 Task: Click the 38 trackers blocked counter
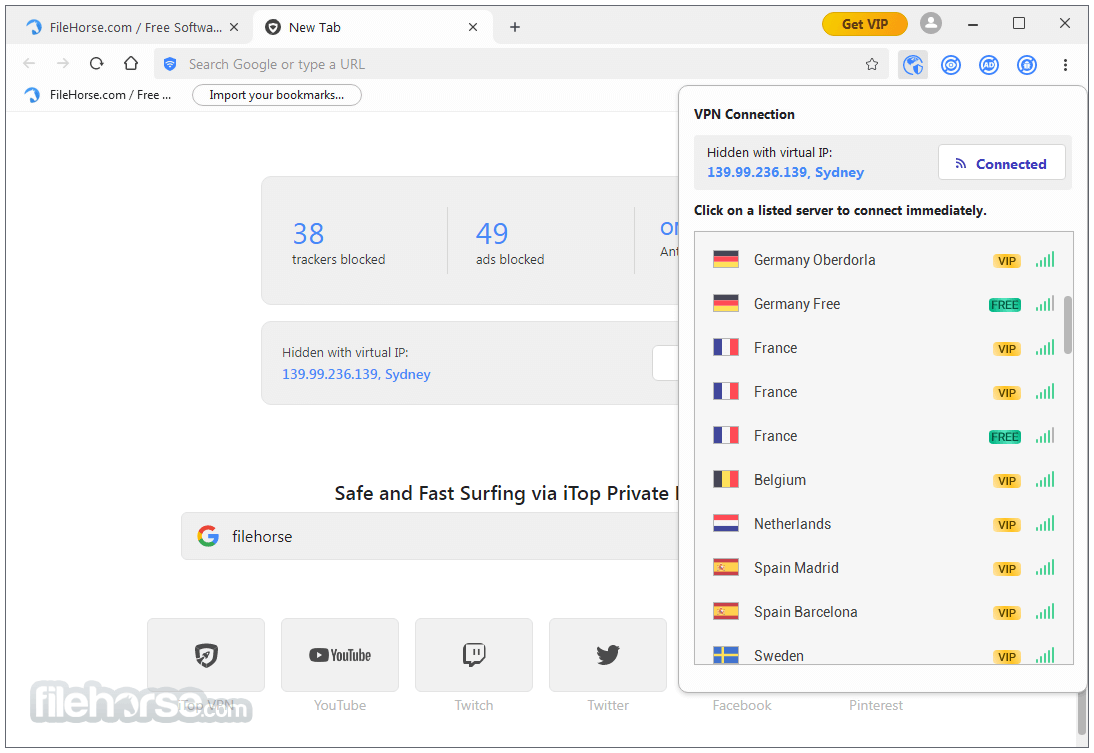(x=338, y=242)
